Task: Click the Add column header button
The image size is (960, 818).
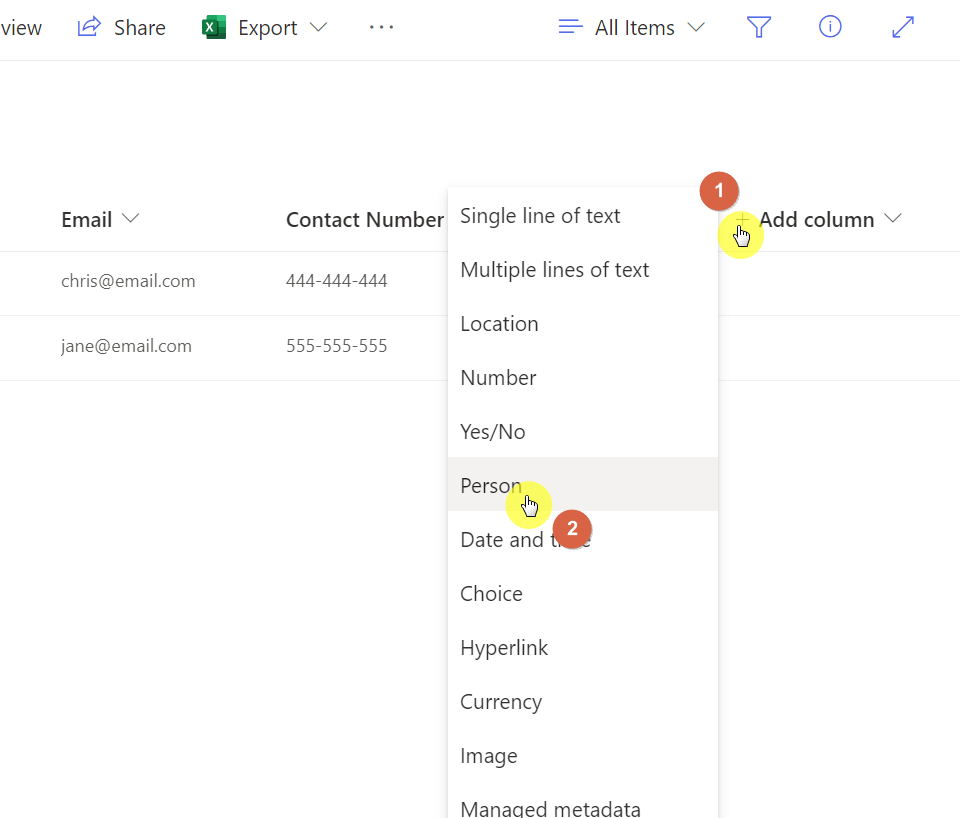Action: 817,219
